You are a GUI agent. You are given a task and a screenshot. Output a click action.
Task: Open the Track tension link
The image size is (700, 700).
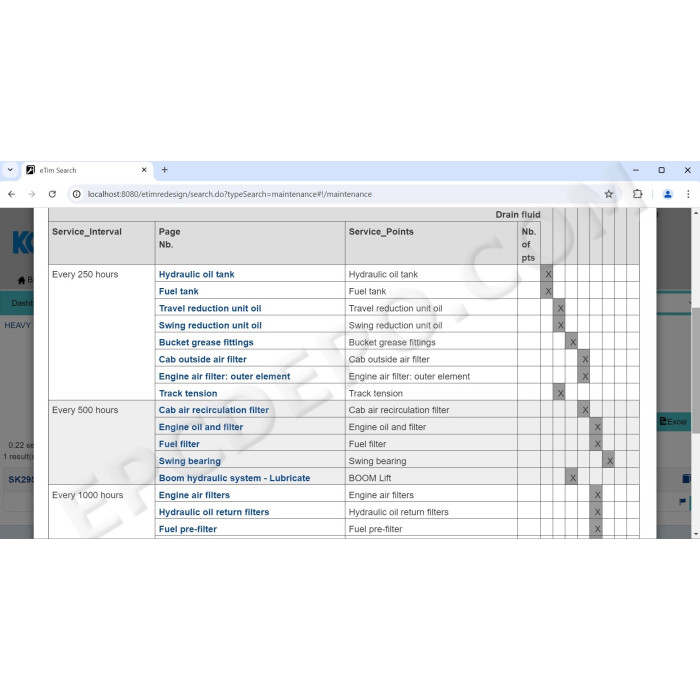(188, 393)
